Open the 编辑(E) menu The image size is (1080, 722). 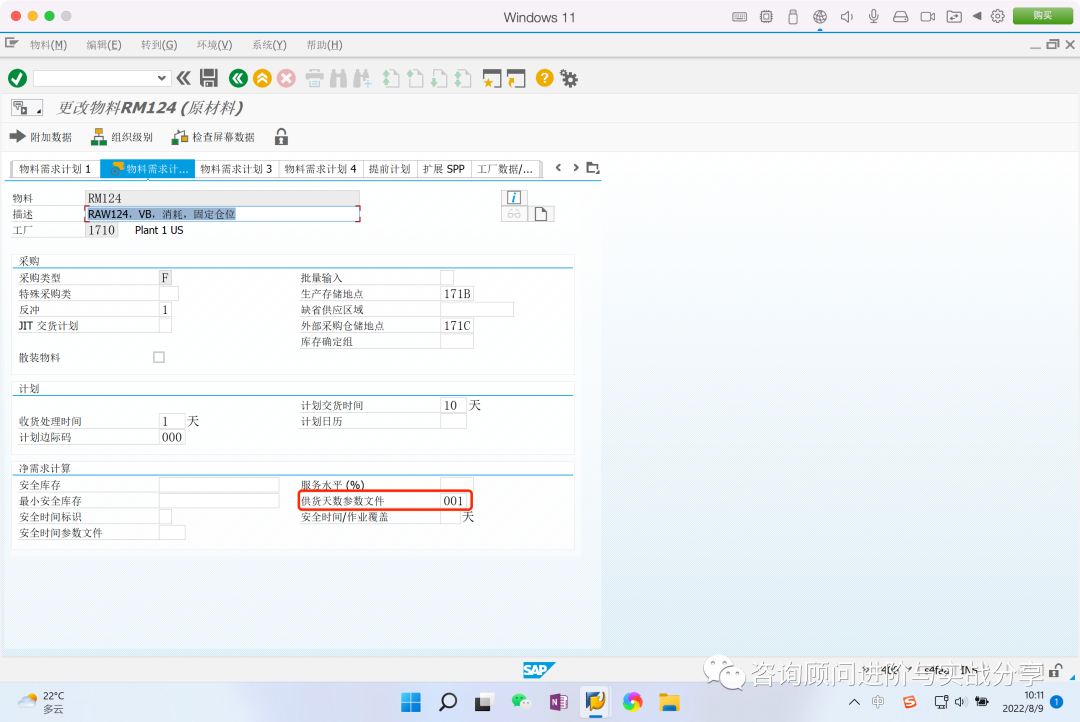[x=104, y=45]
